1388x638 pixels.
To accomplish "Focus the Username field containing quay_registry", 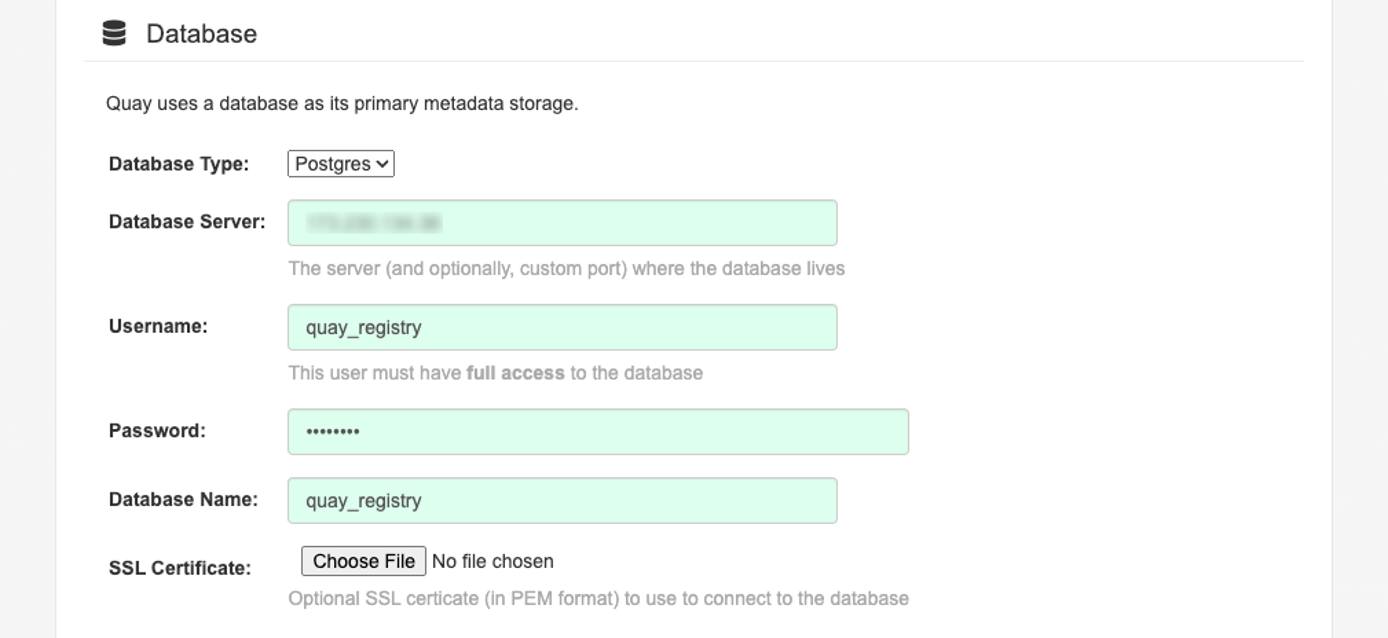I will tap(560, 326).
